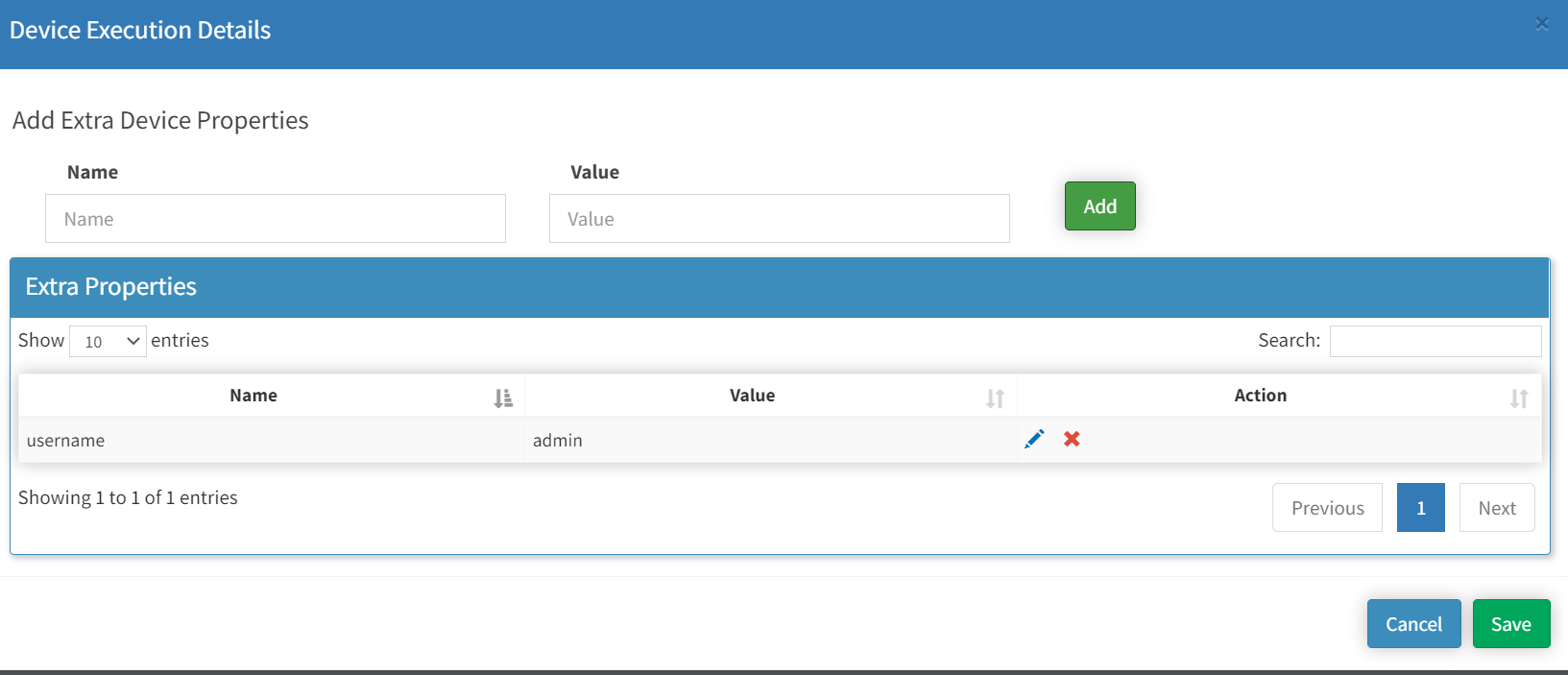Sort table by Action column icon

pos(1518,398)
